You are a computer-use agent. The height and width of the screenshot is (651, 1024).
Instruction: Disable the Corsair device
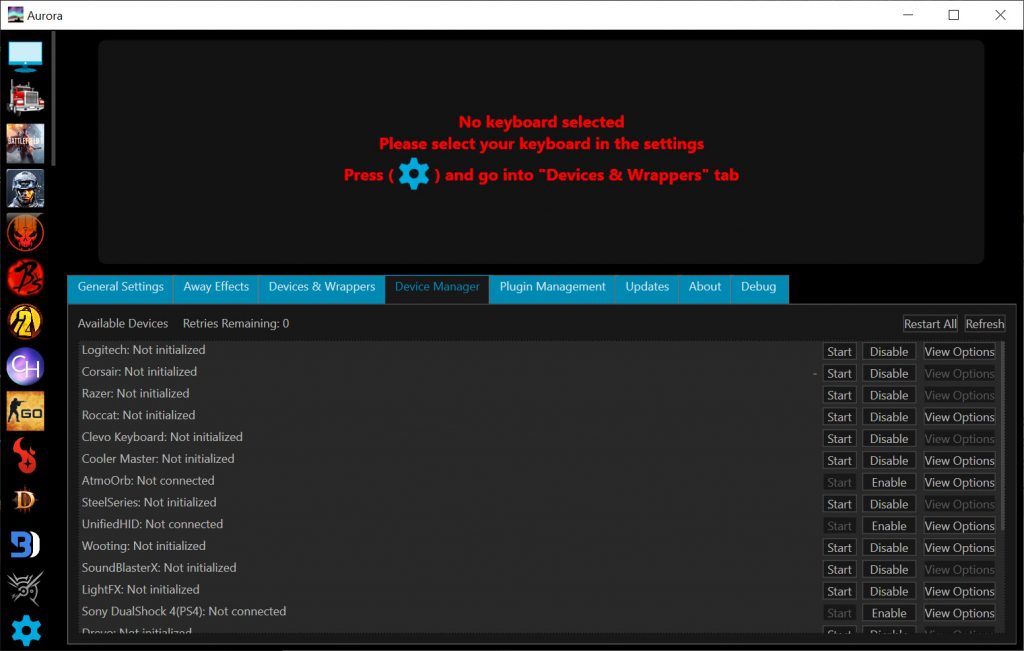point(889,373)
